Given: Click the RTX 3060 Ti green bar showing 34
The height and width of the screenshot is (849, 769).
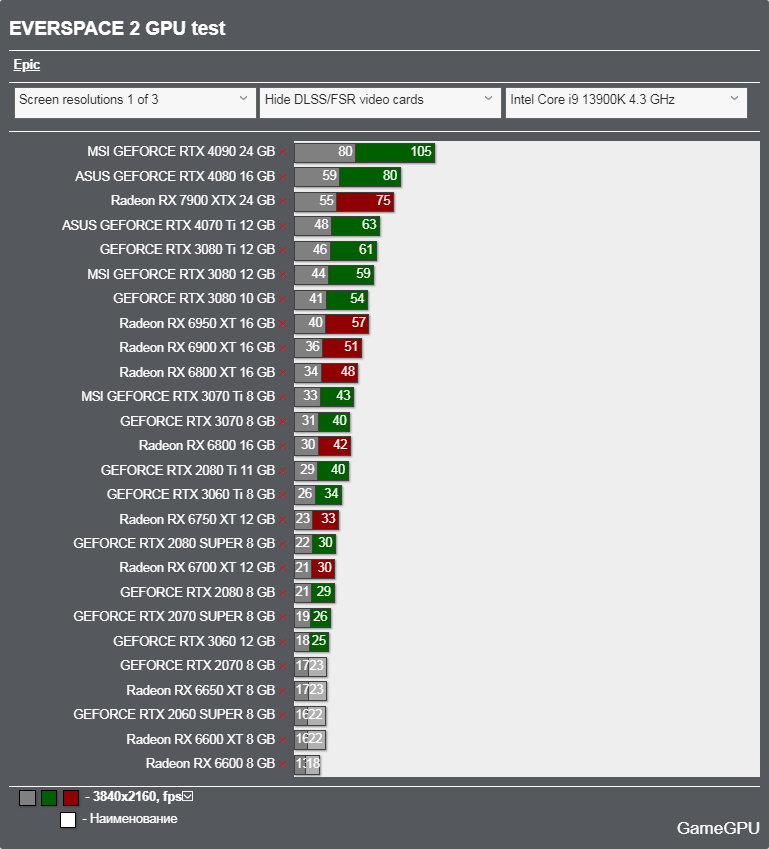Looking at the screenshot, I should (328, 495).
